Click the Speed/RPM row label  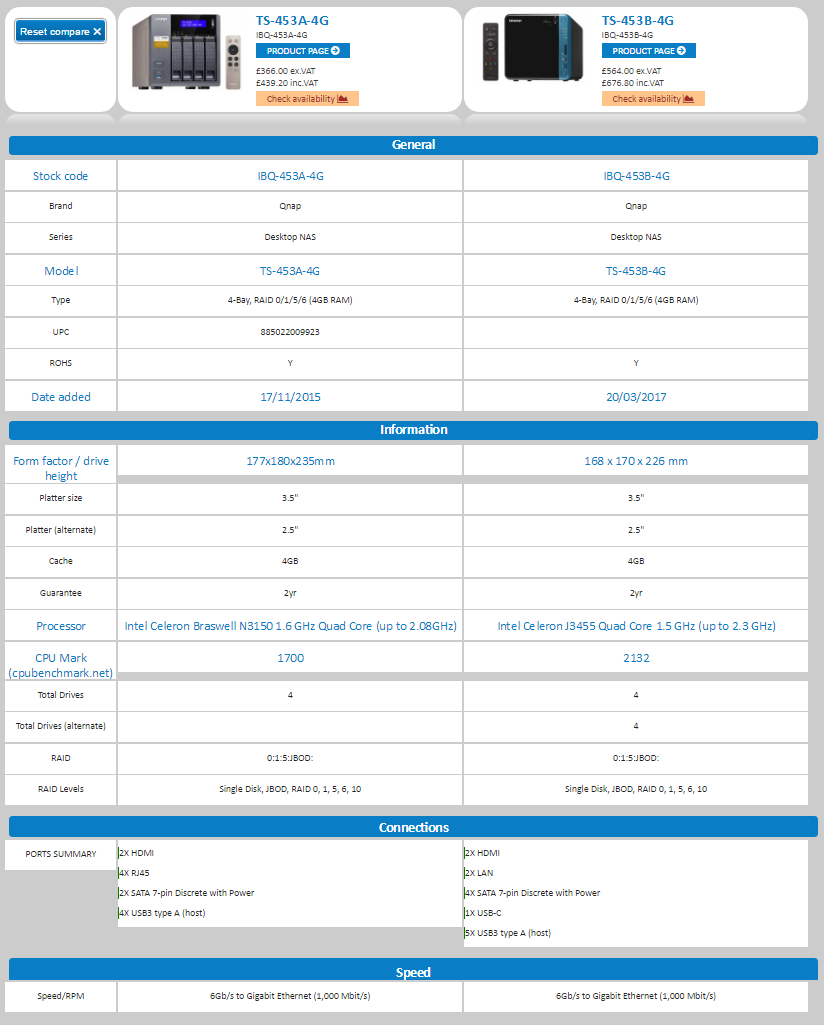61,996
